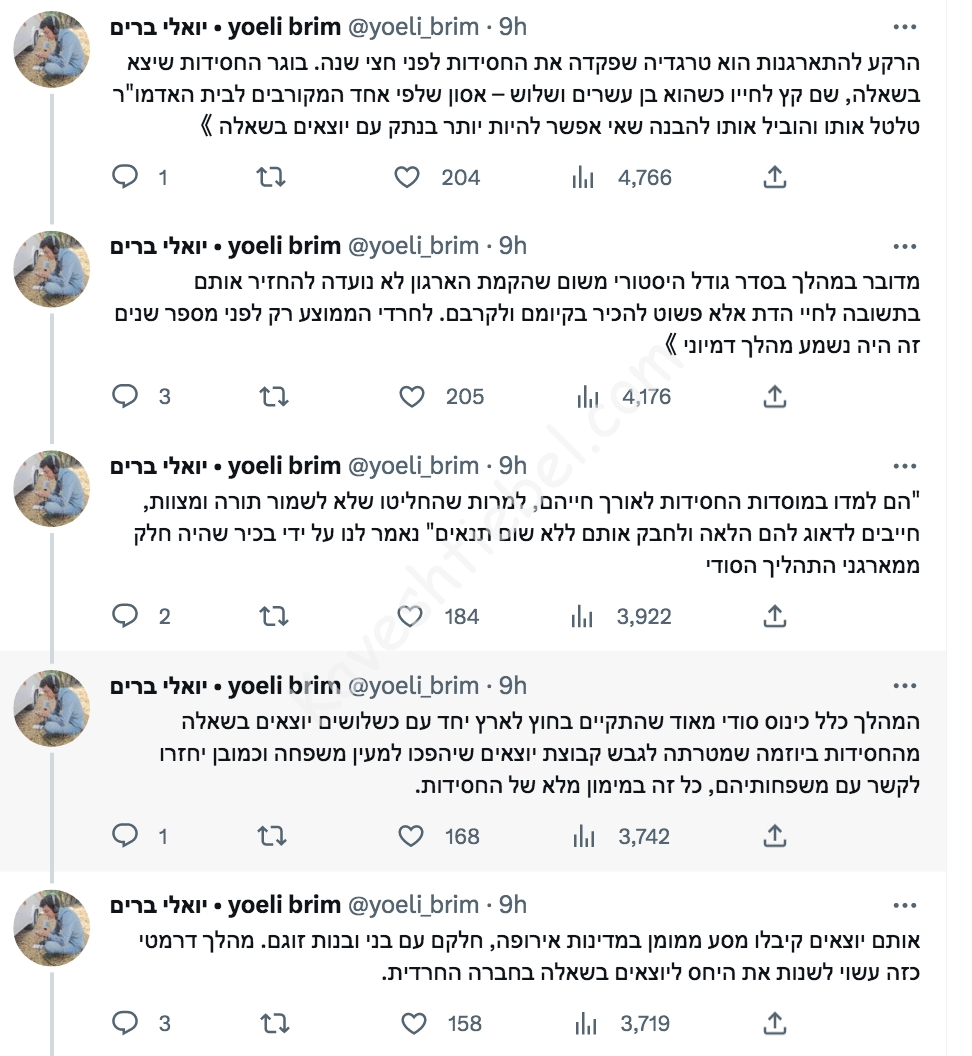Like the tweet showing 184 likes
The height and width of the screenshot is (1056, 972).
tap(408, 616)
